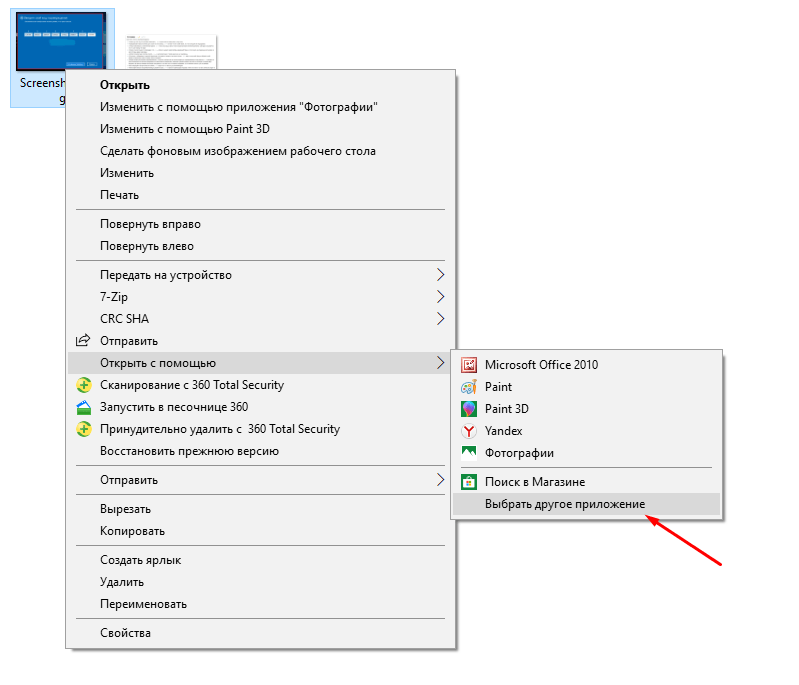Select Переименовать

click(260, 604)
